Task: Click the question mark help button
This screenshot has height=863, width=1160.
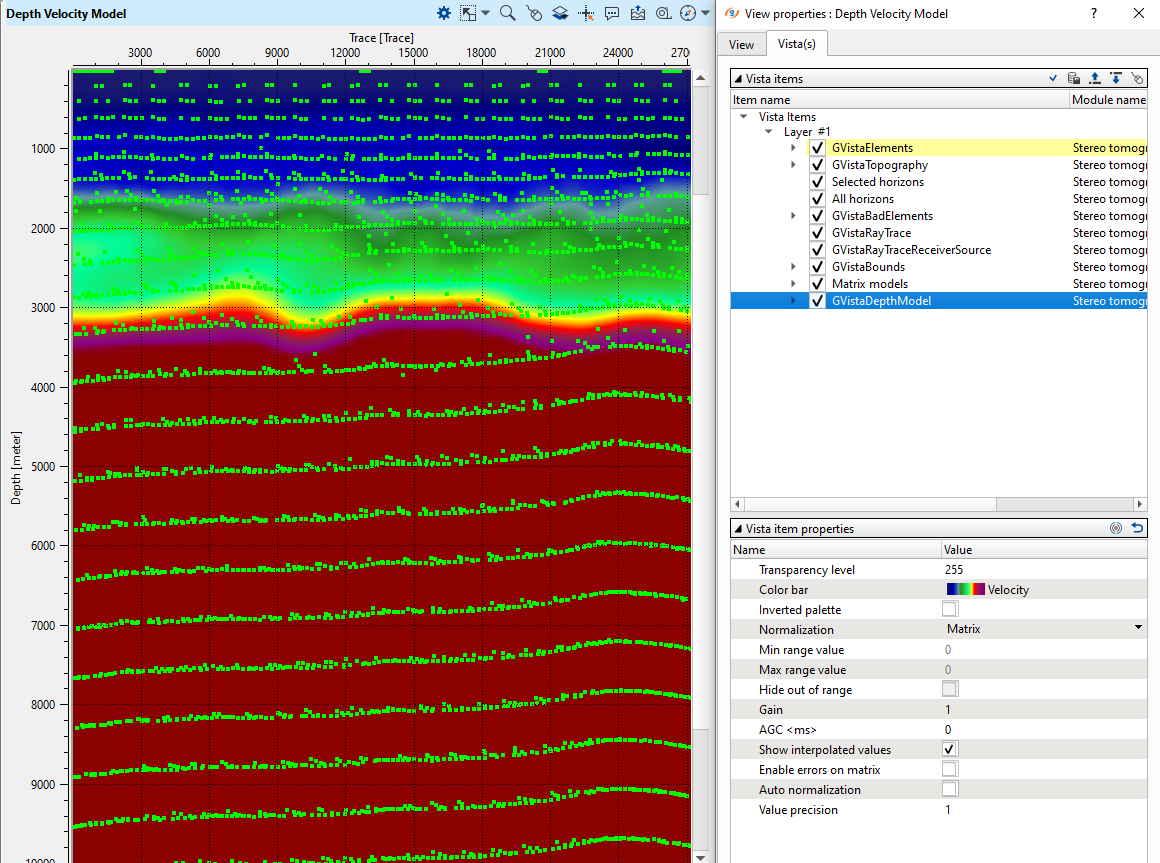Action: point(1094,13)
